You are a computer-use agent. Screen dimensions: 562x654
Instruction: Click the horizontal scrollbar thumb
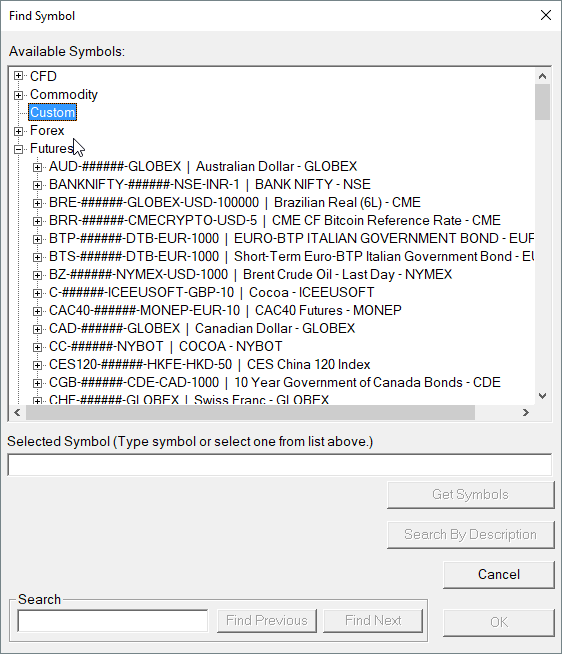point(250,413)
